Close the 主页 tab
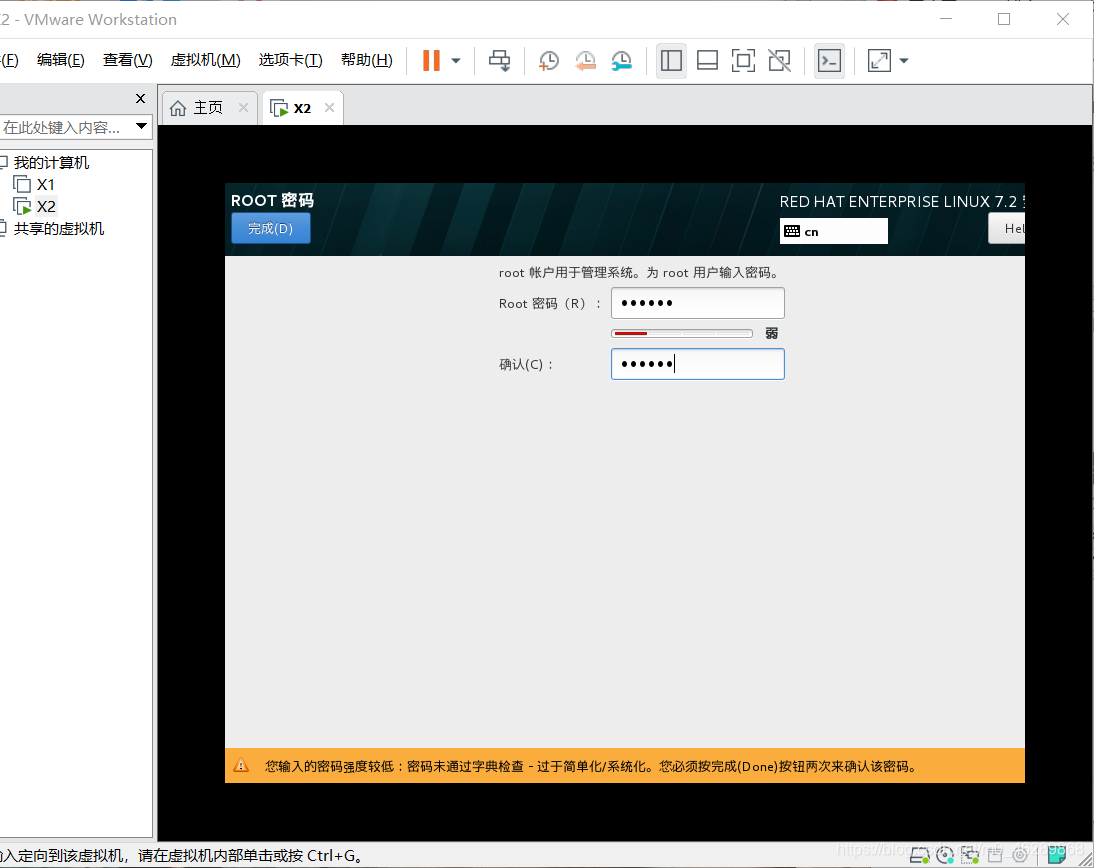This screenshot has height=868, width=1094. click(243, 107)
